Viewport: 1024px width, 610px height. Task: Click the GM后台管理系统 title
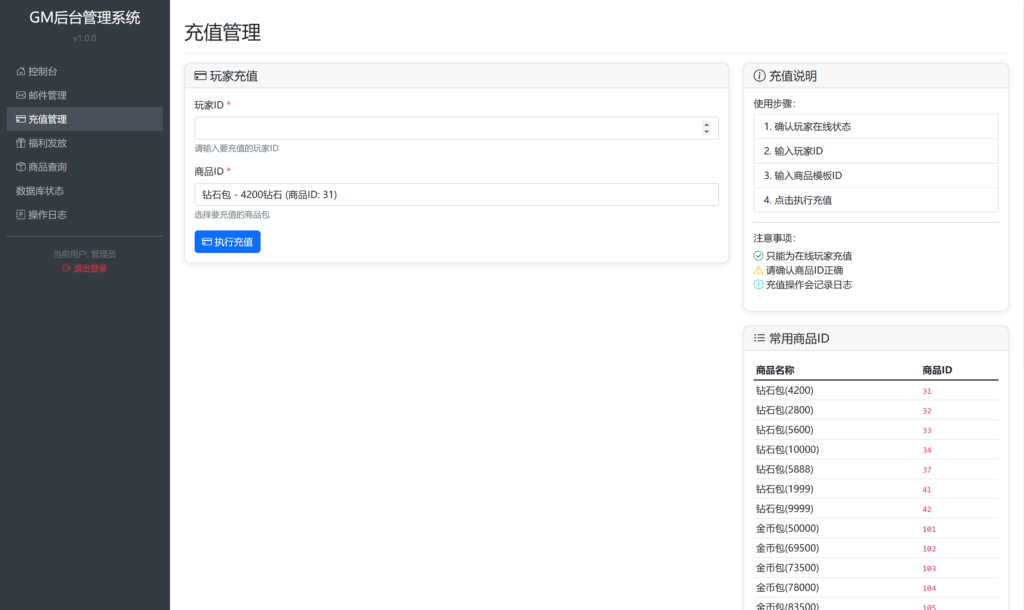click(85, 18)
